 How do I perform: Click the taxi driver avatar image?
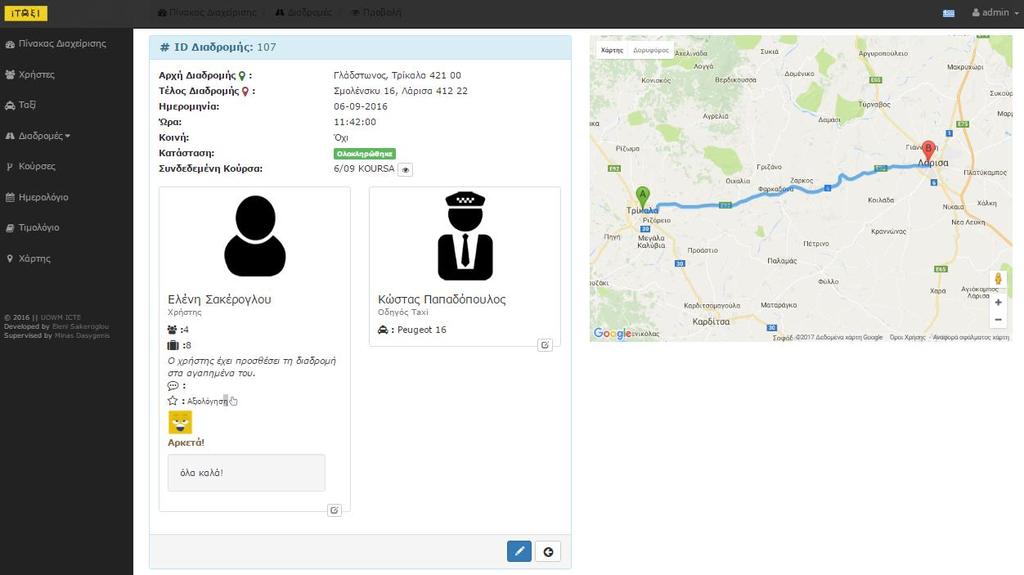pos(465,236)
